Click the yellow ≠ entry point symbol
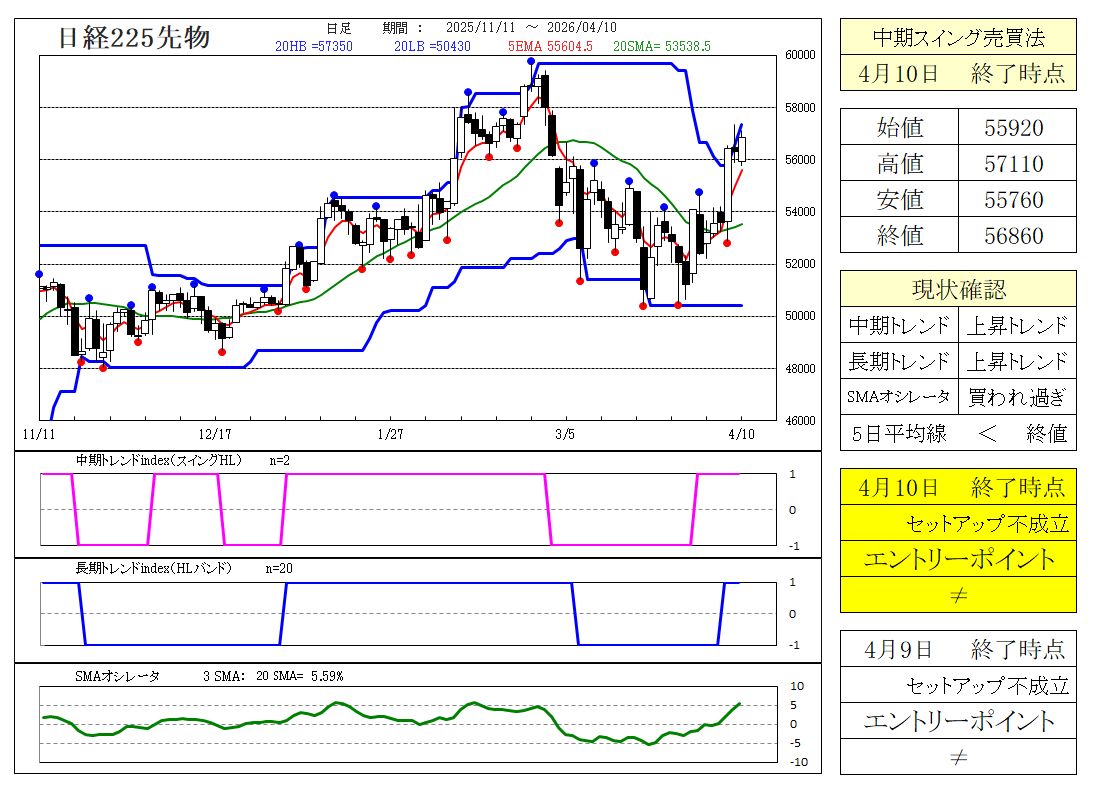 pyautogui.click(x=957, y=595)
